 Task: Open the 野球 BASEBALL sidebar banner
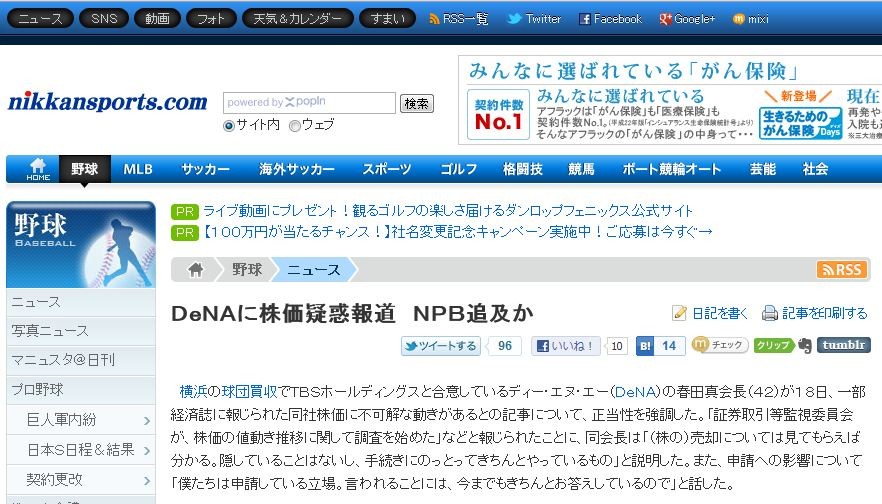(x=81, y=245)
